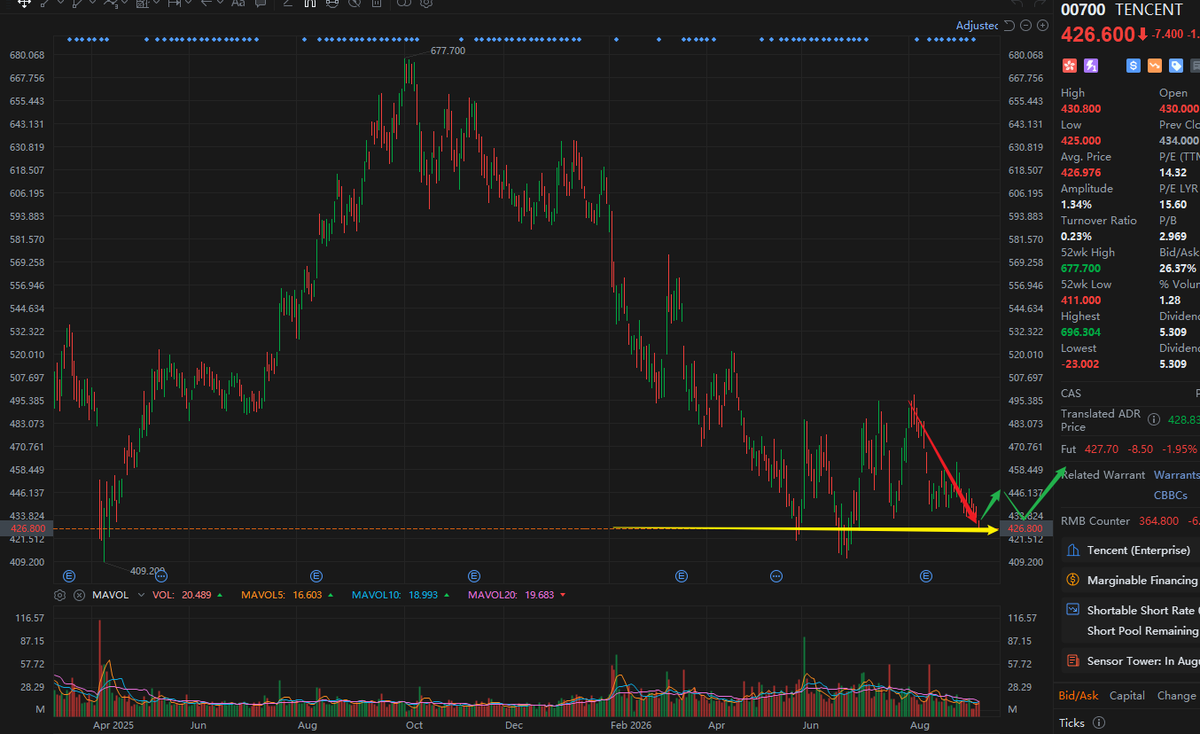Click the Hong Kong flag market icon

point(1070,65)
